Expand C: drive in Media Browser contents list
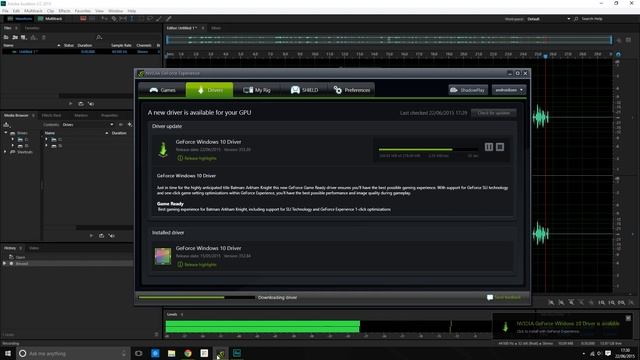Viewport: 640px width, 360px height. pyautogui.click(x=46, y=139)
